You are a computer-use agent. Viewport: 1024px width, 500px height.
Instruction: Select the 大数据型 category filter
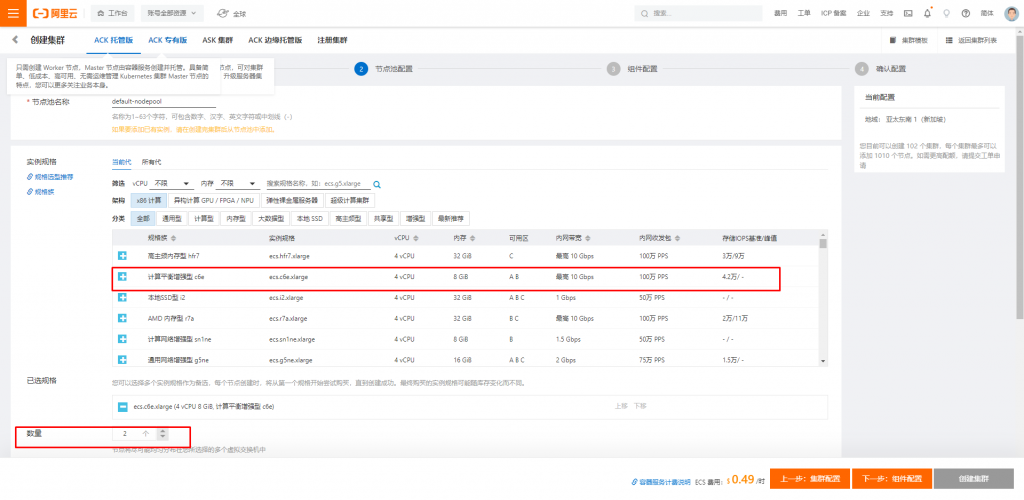point(270,218)
